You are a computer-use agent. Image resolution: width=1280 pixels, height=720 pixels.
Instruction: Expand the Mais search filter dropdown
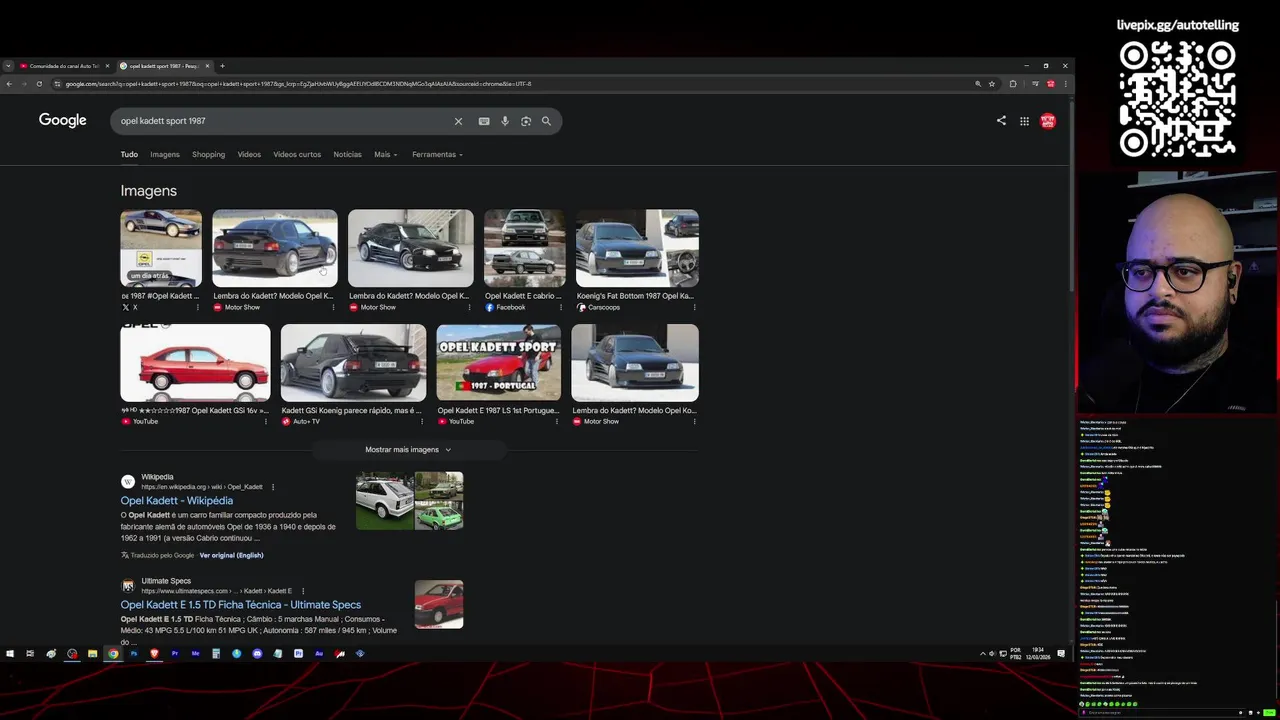386,155
